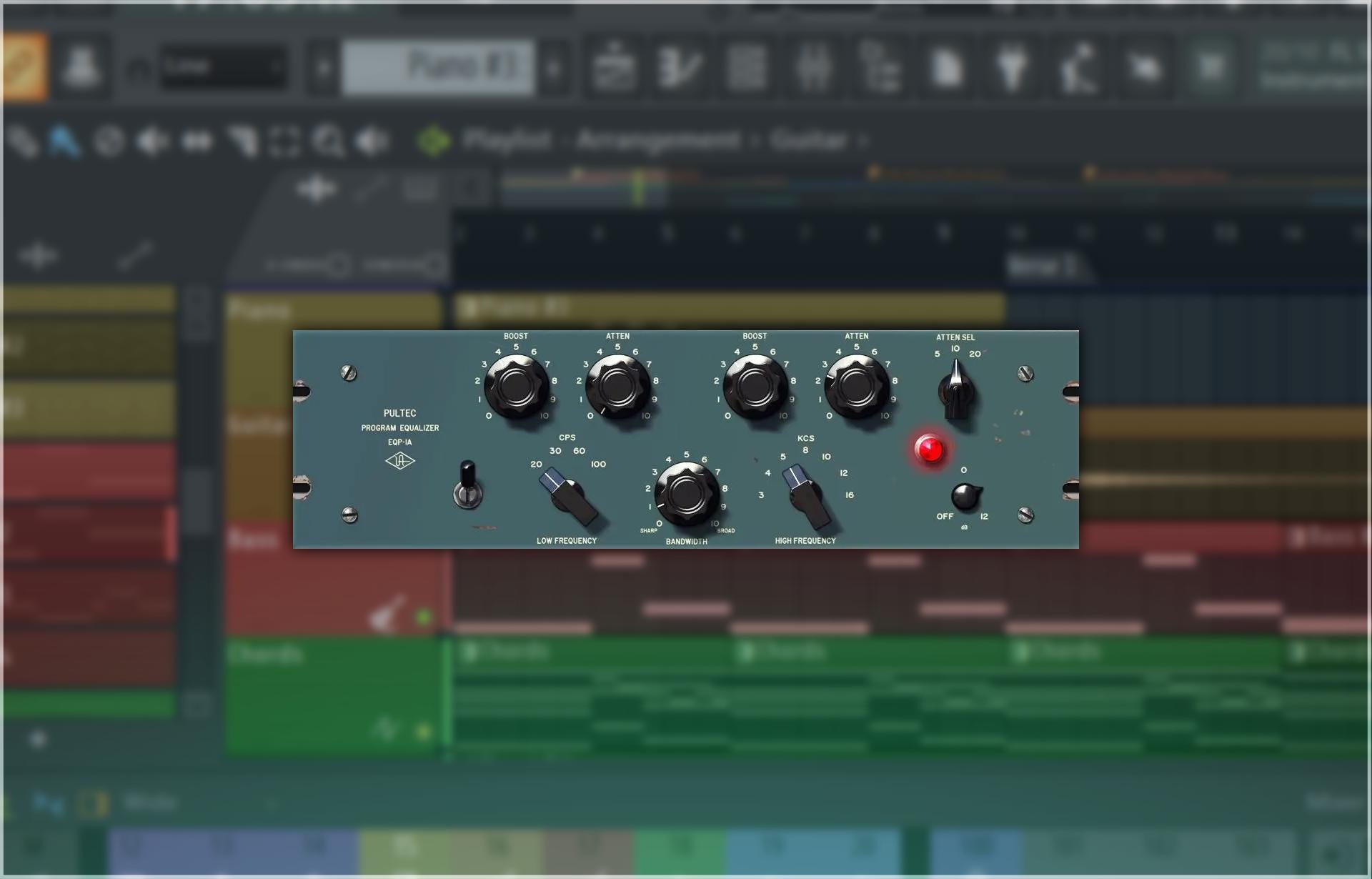Adjust the high frequency Boost knob
The width and height of the screenshot is (1372, 879).
(x=755, y=387)
